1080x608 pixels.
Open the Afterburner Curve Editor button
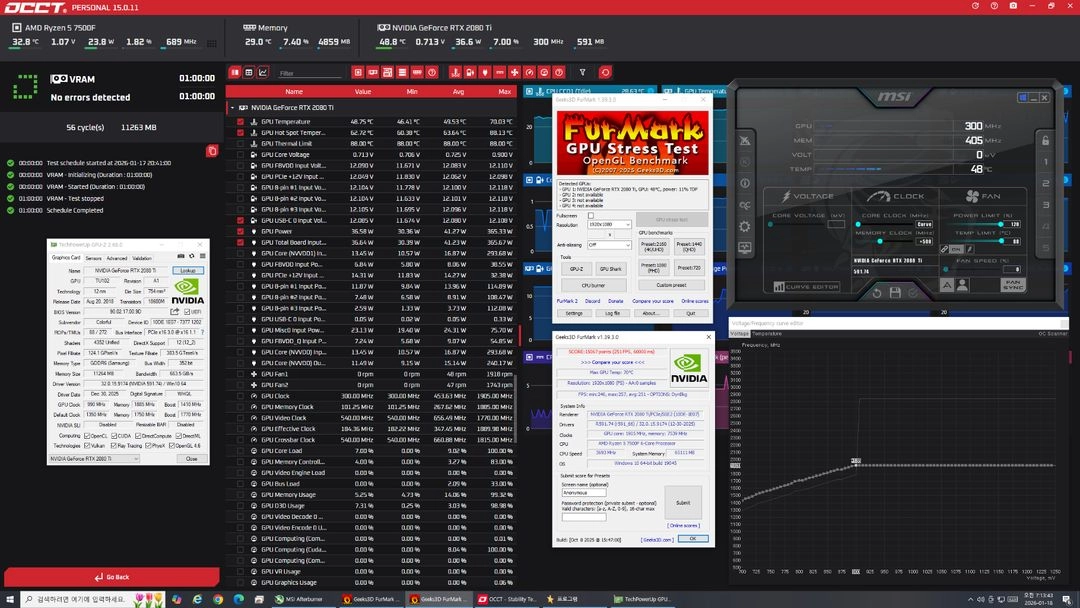point(807,287)
